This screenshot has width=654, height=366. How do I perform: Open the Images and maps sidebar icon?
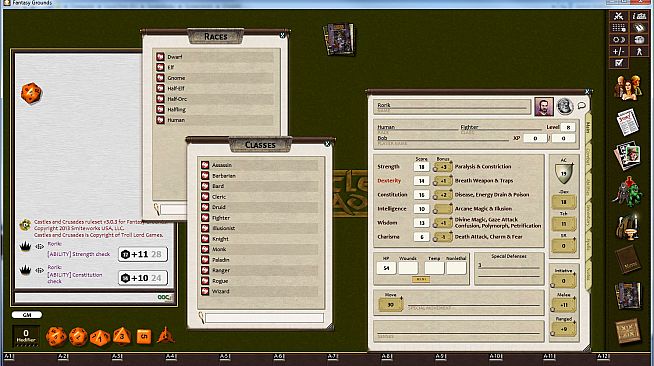pos(628,156)
